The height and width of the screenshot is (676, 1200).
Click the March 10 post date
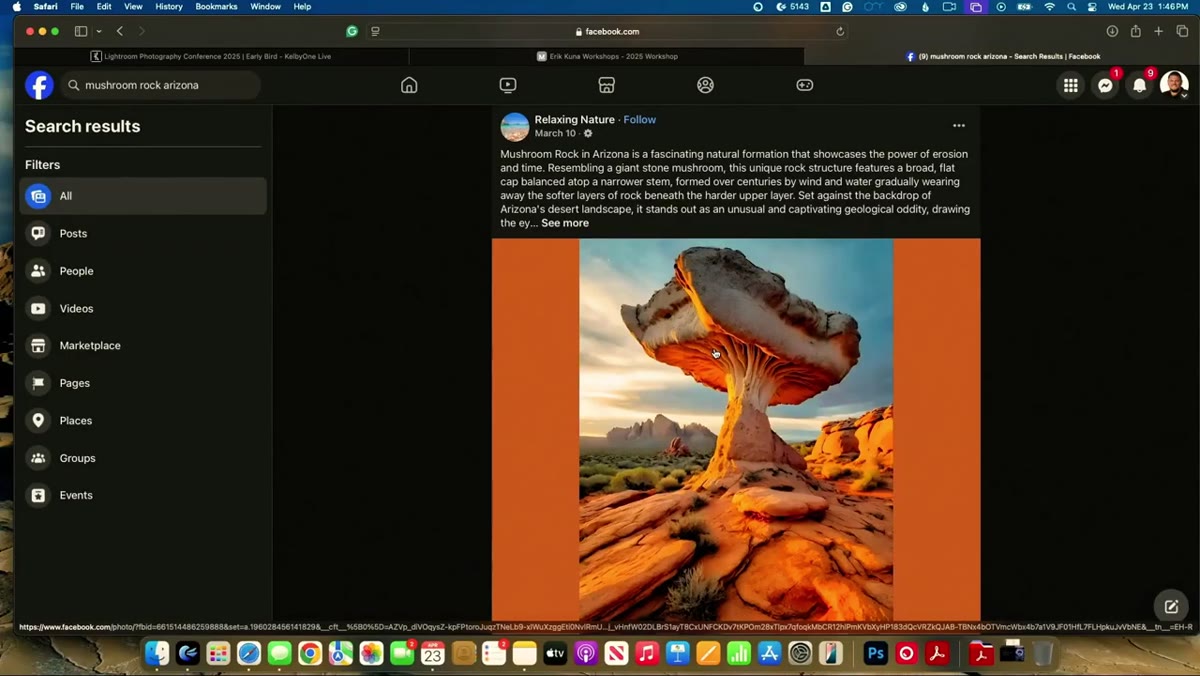coord(555,133)
